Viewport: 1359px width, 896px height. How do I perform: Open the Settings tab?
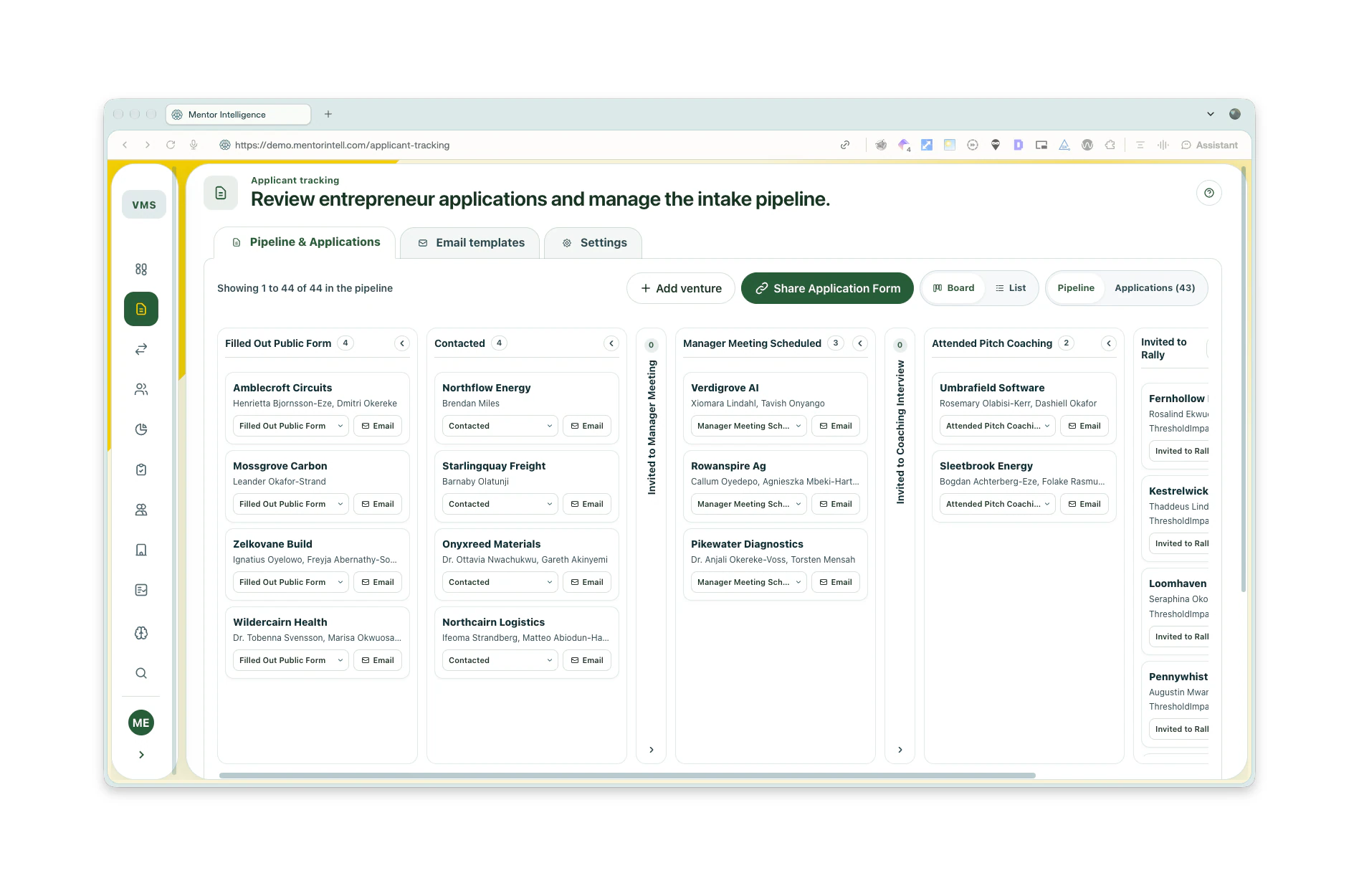point(593,243)
